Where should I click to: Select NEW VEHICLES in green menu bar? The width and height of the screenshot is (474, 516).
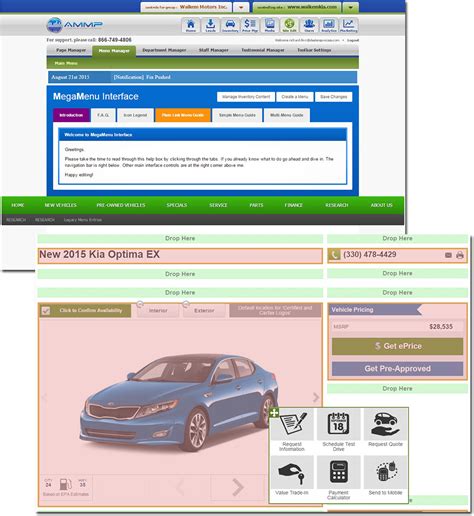pyautogui.click(x=61, y=205)
